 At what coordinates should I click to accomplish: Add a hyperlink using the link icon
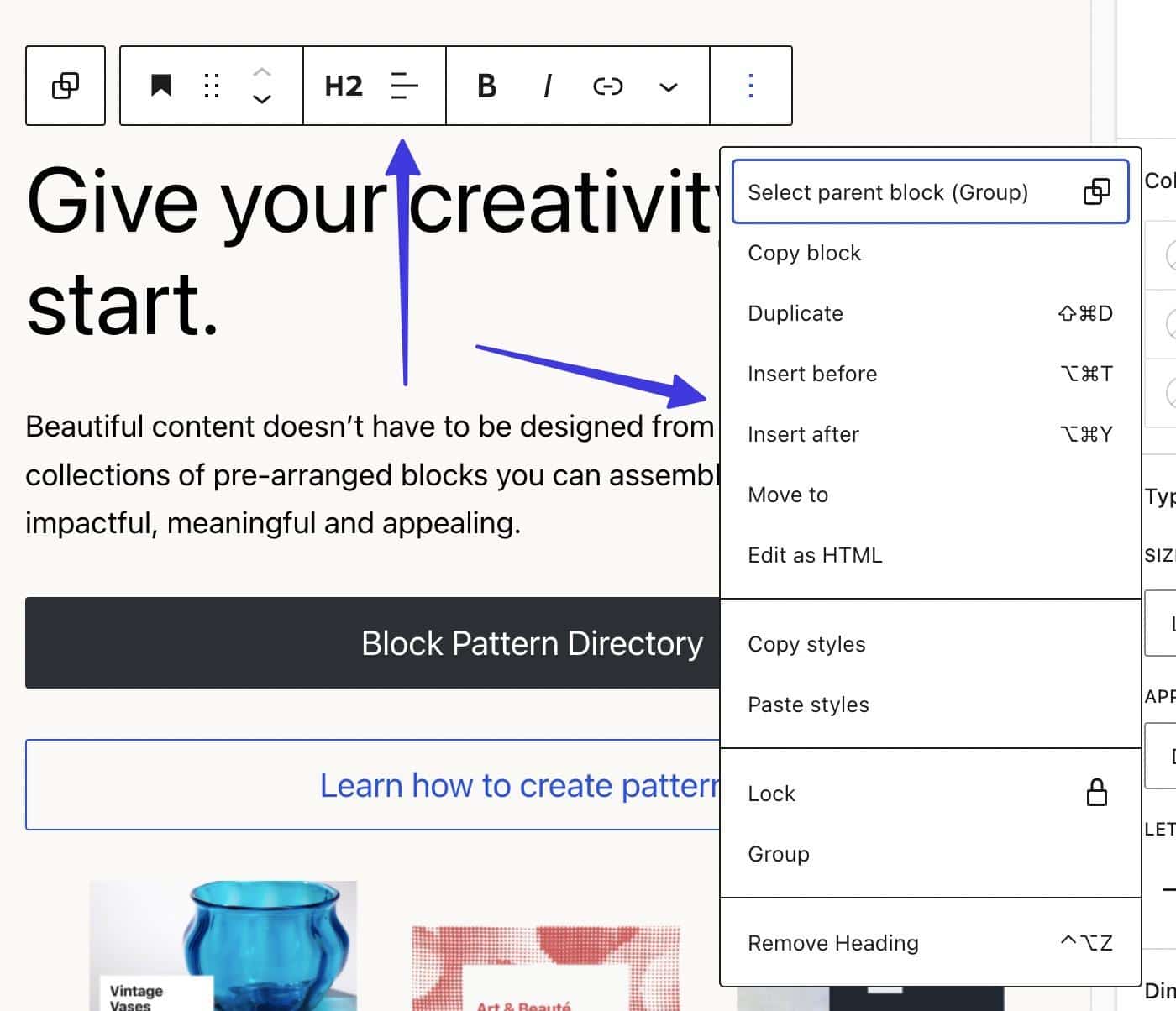(606, 86)
